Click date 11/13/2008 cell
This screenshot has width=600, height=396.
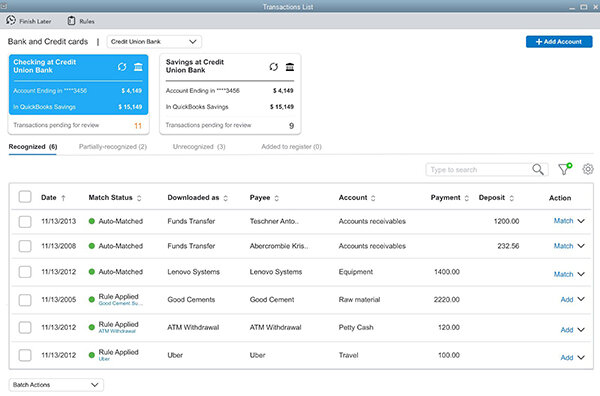pos(59,246)
